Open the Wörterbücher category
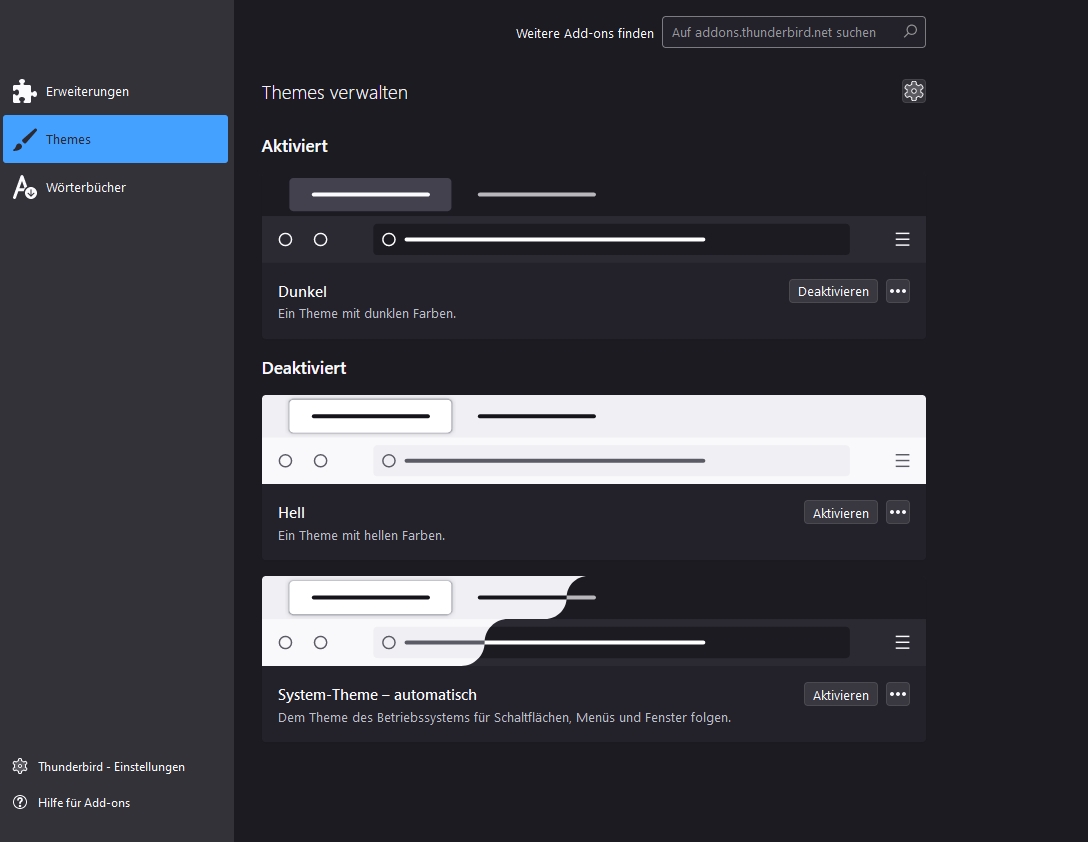Screen dimensions: 1088x842 tap(115, 187)
